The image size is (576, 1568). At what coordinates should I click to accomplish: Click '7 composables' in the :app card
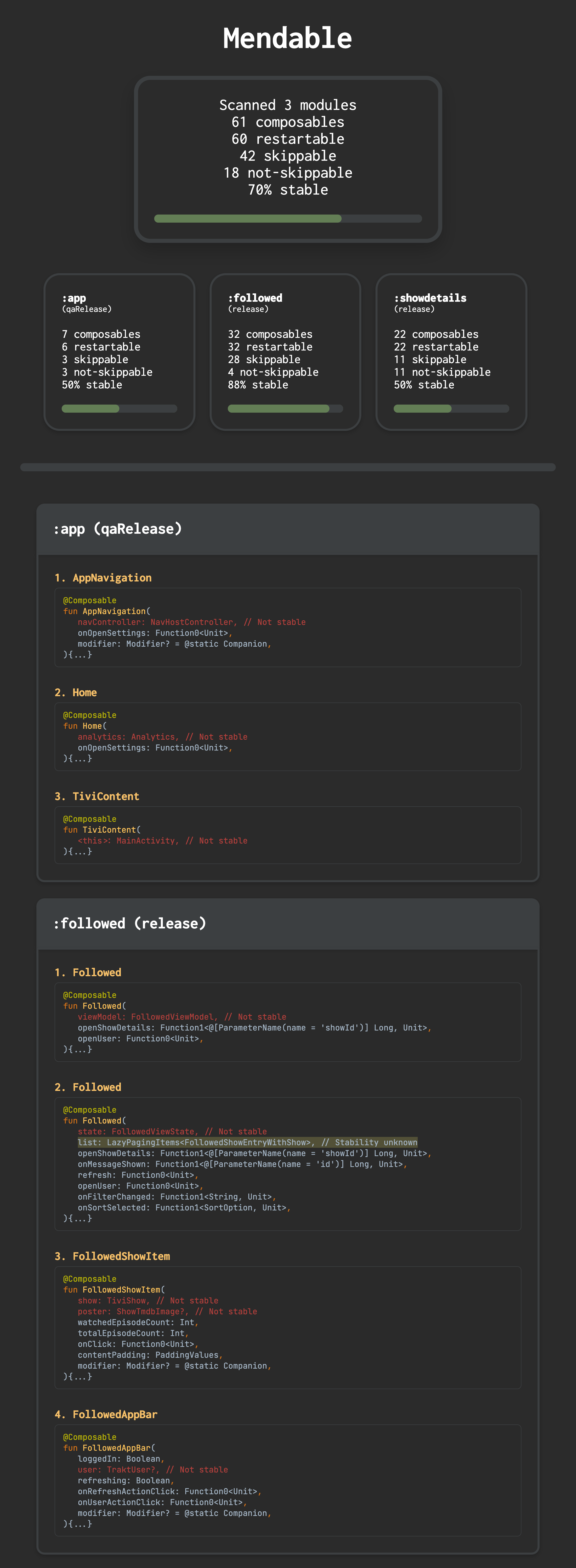(x=101, y=334)
